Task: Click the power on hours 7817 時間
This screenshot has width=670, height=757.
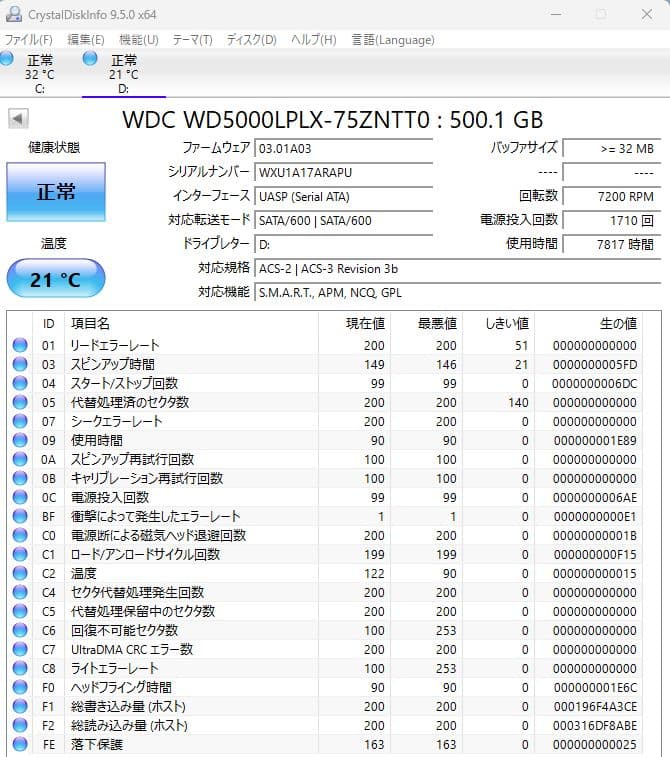Action: (612, 245)
